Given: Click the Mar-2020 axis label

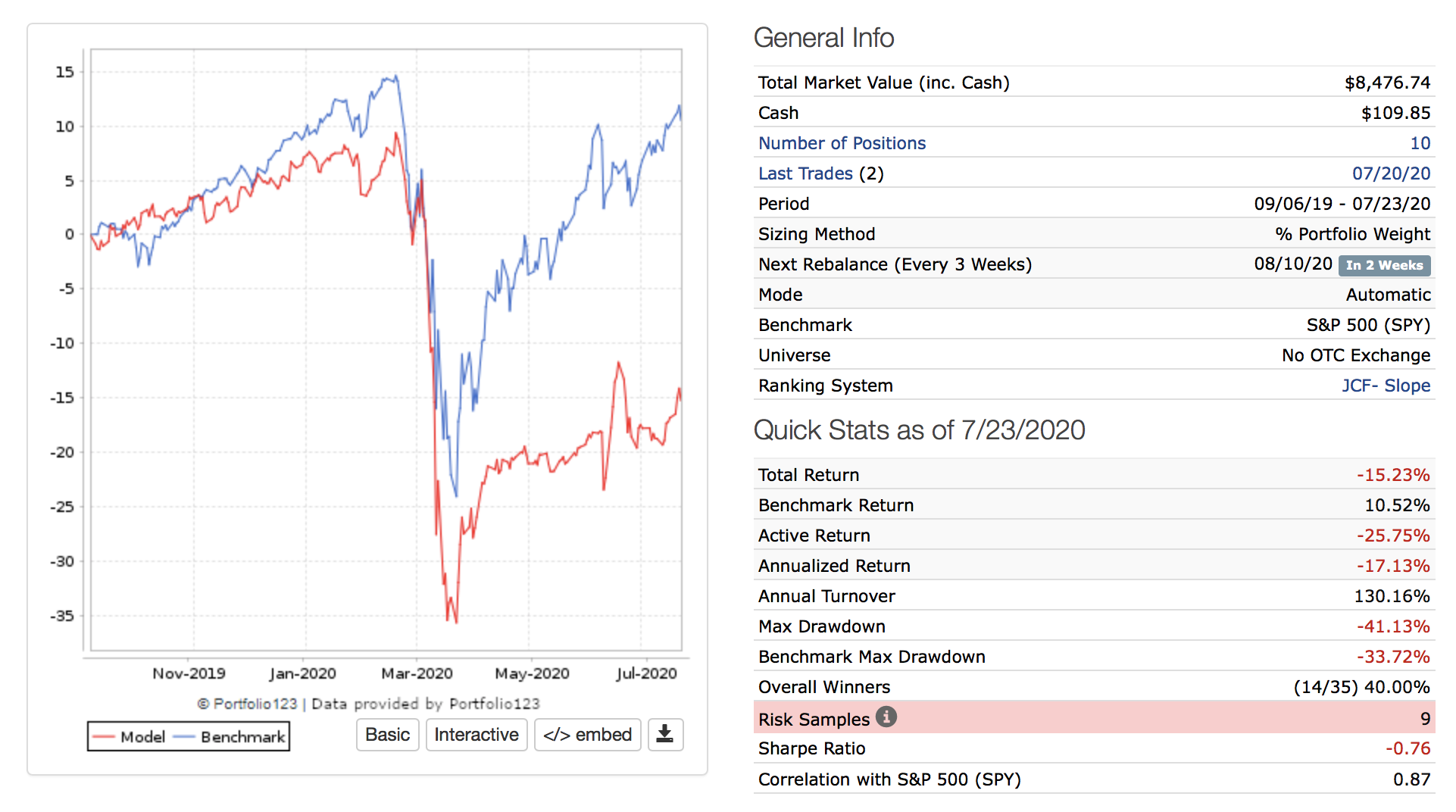Looking at the screenshot, I should (x=417, y=673).
